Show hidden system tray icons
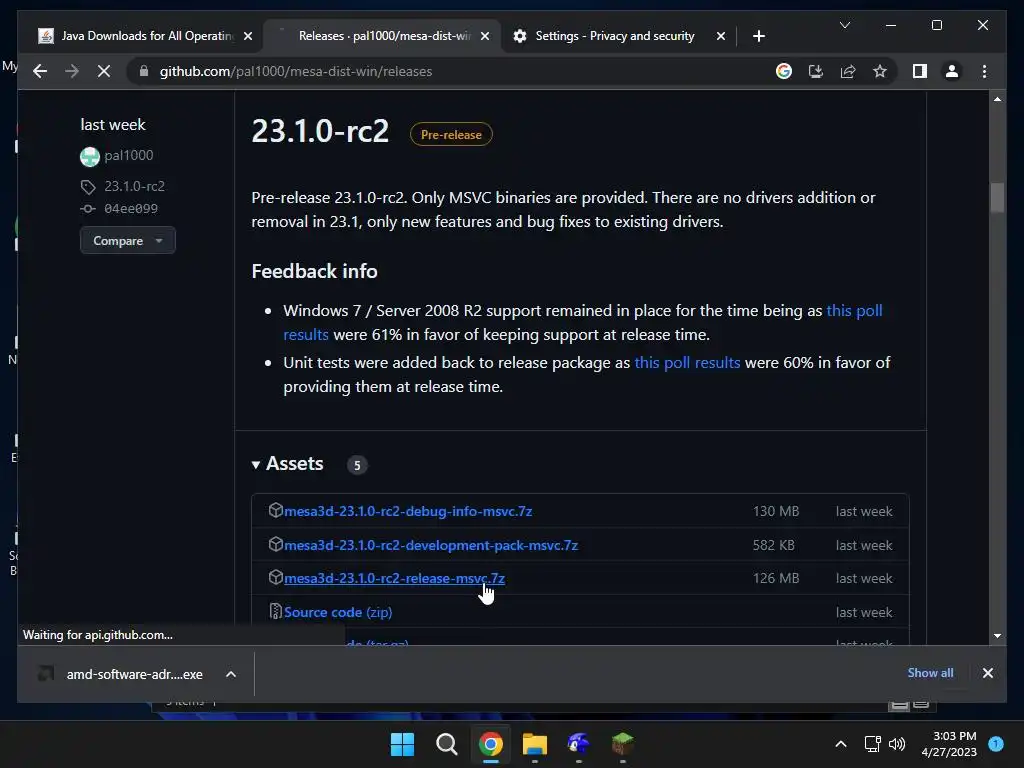This screenshot has height=768, width=1024. point(841,744)
